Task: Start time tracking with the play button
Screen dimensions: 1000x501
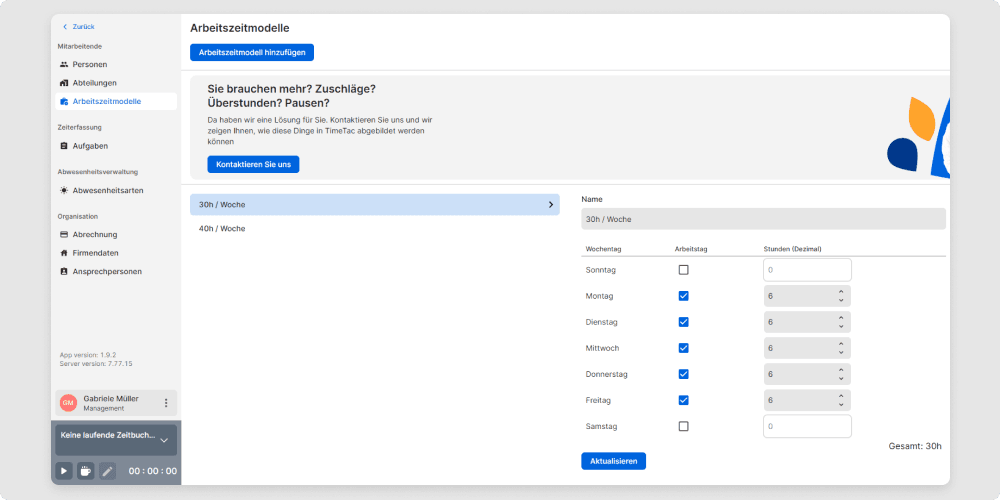Action: (x=64, y=471)
